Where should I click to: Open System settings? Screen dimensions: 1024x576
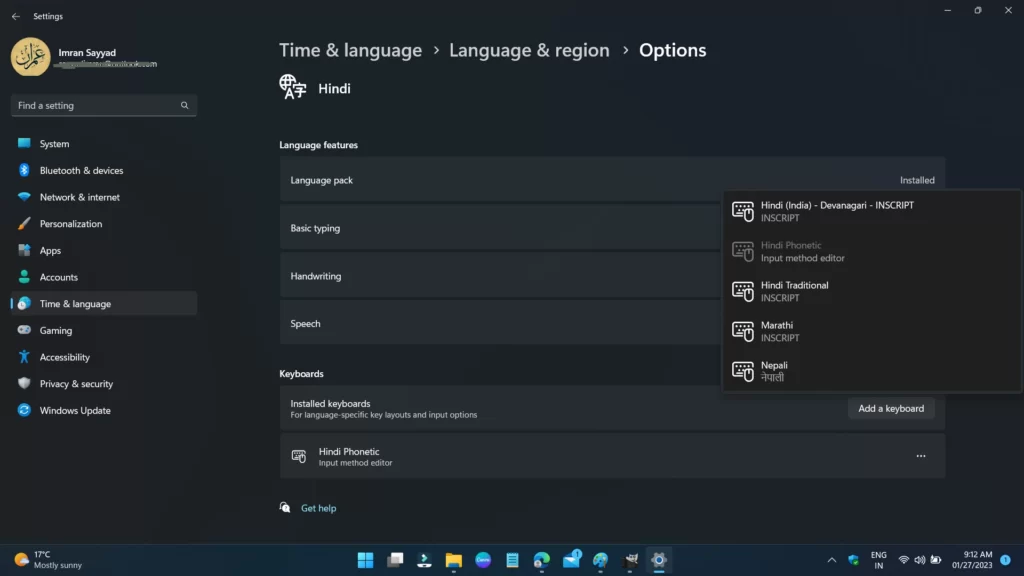pyautogui.click(x=104, y=144)
